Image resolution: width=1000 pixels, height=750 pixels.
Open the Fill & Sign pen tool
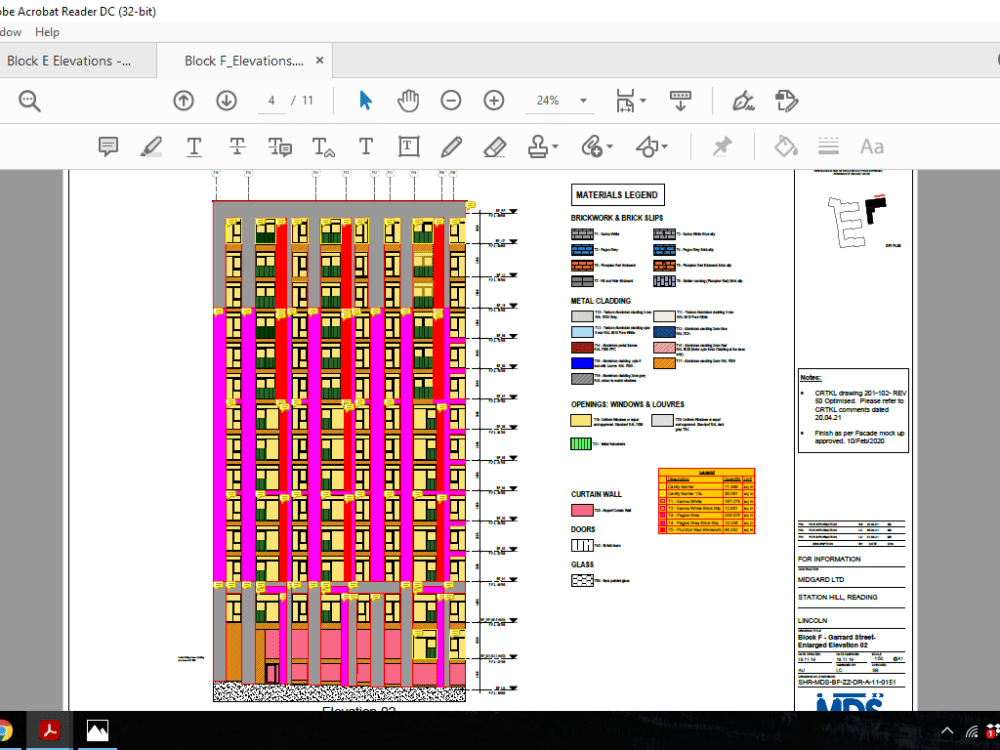[x=743, y=101]
